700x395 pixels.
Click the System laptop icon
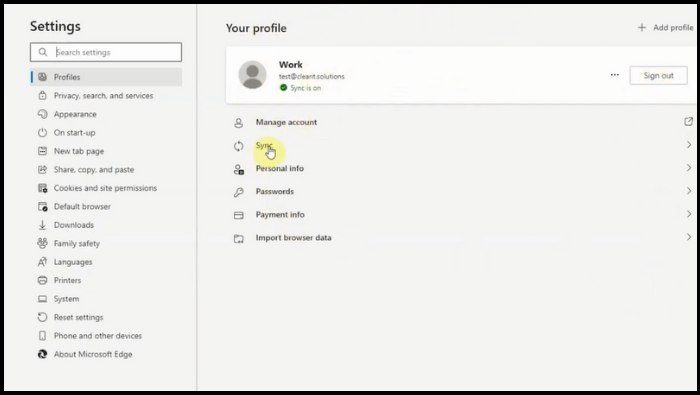pyautogui.click(x=42, y=299)
